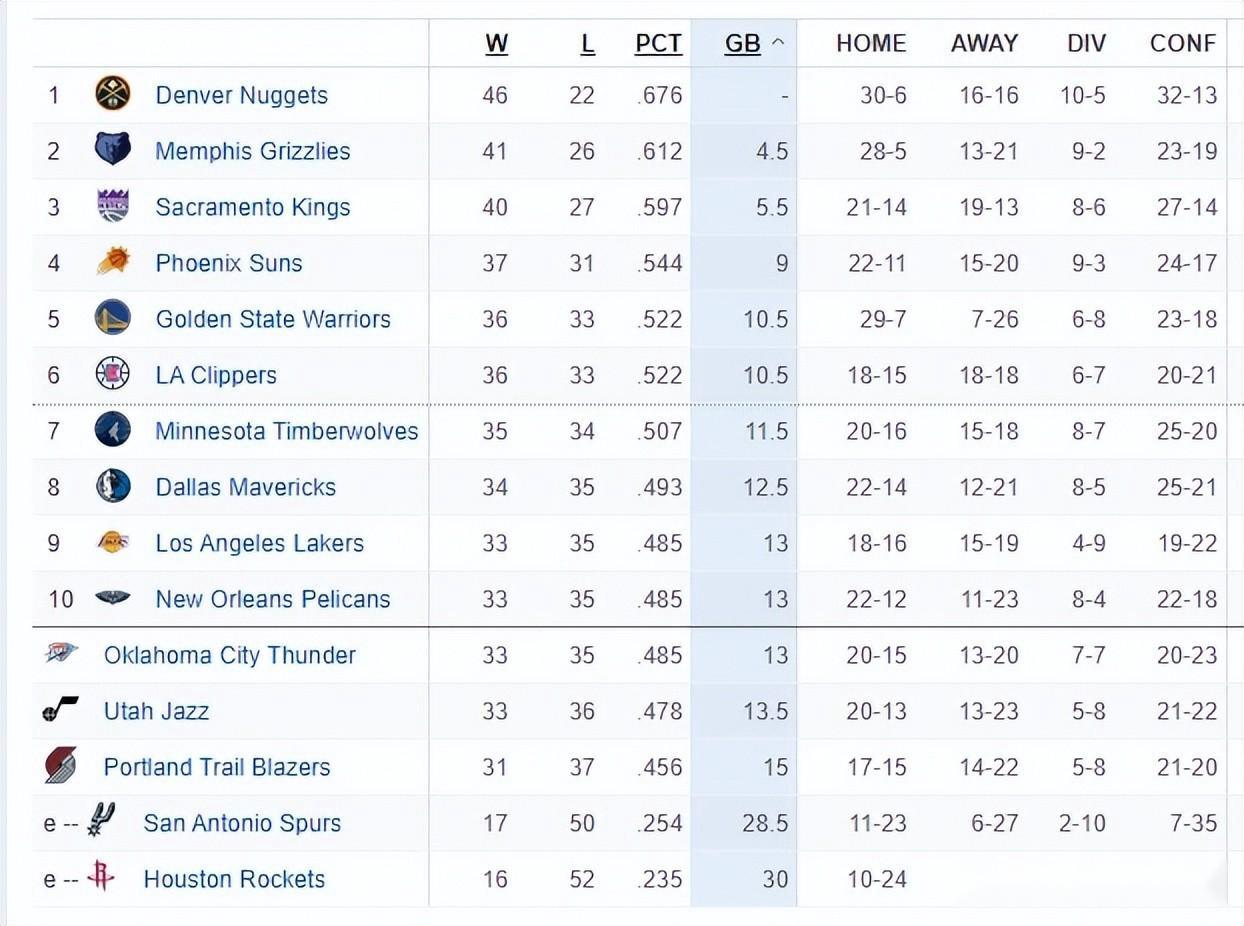Image resolution: width=1244 pixels, height=926 pixels.
Task: Click the Memphis Grizzlies logo icon
Action: 112,150
